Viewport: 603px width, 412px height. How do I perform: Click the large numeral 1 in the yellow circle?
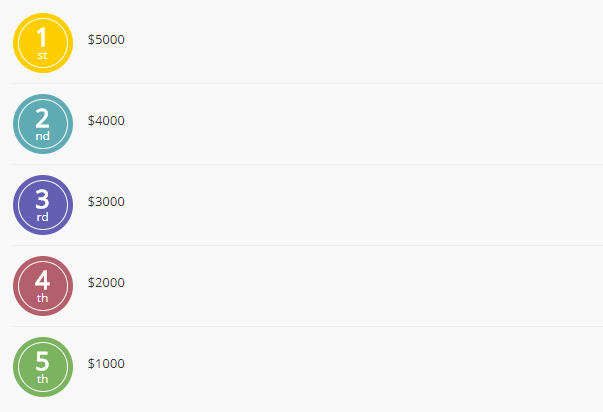tap(42, 36)
